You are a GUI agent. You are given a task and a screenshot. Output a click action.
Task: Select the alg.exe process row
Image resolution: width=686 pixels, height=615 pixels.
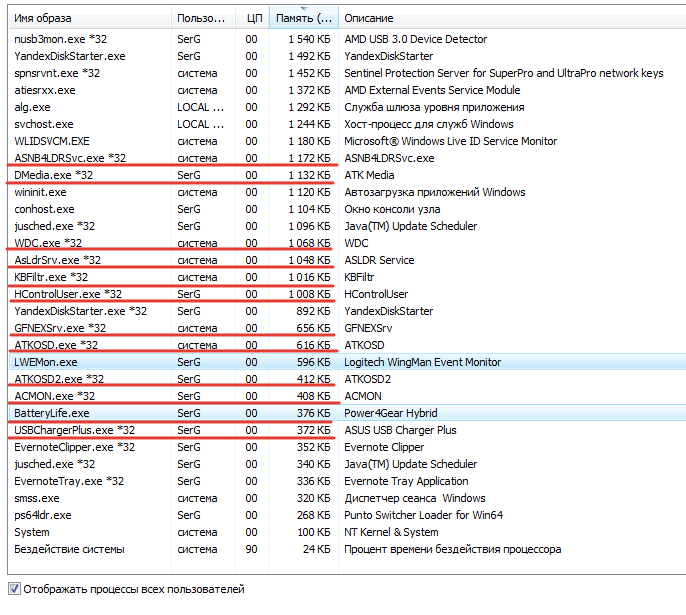[347, 107]
